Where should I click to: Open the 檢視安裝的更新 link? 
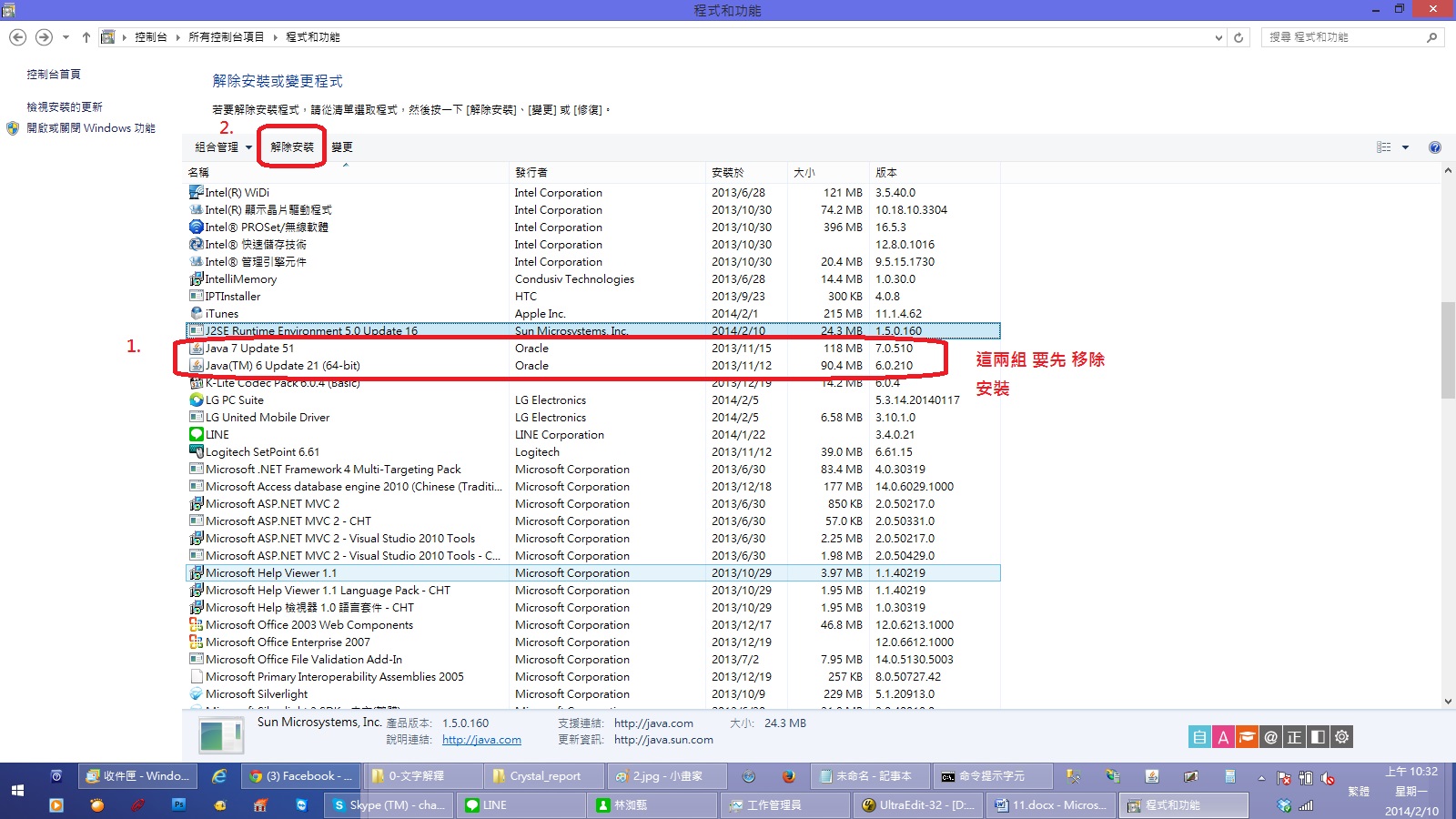pyautogui.click(x=65, y=106)
